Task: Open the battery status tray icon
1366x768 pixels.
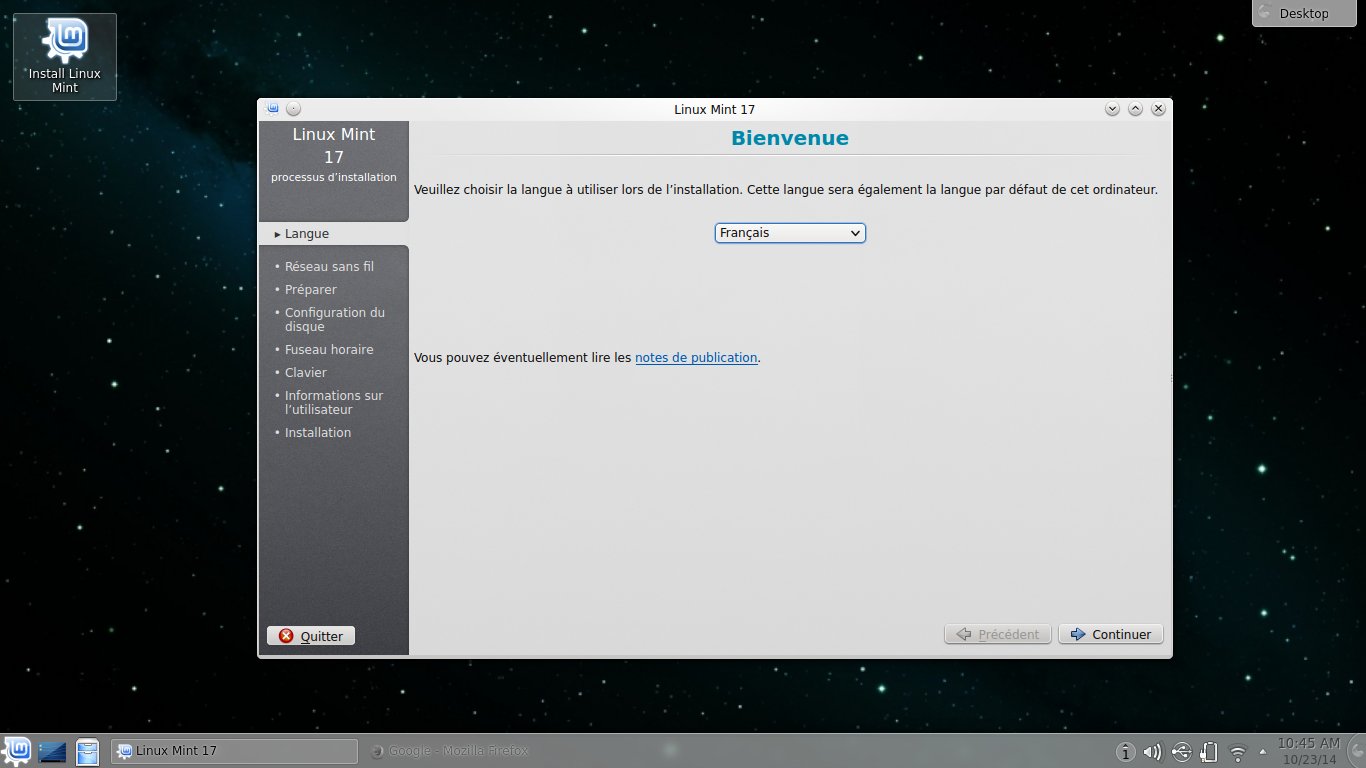Action: pyautogui.click(x=1208, y=751)
